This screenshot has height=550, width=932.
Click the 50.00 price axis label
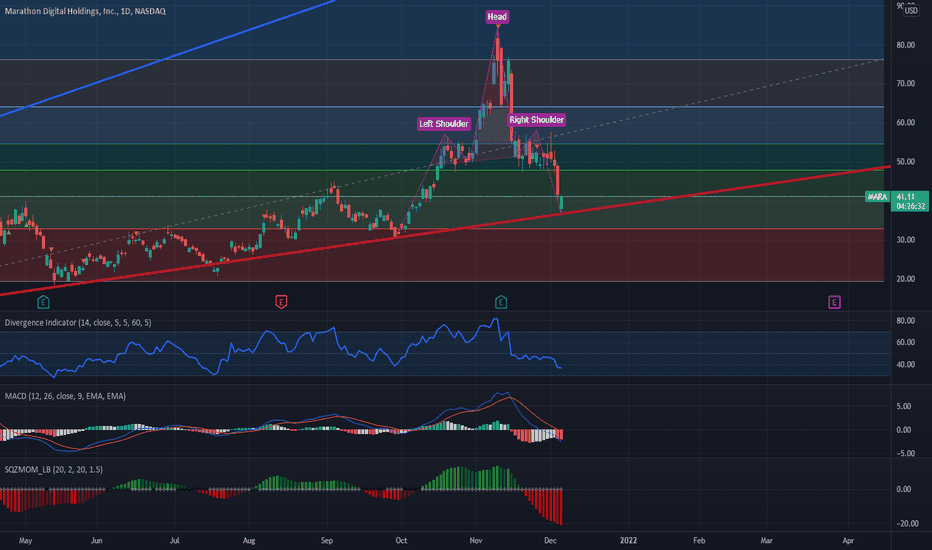pos(906,162)
